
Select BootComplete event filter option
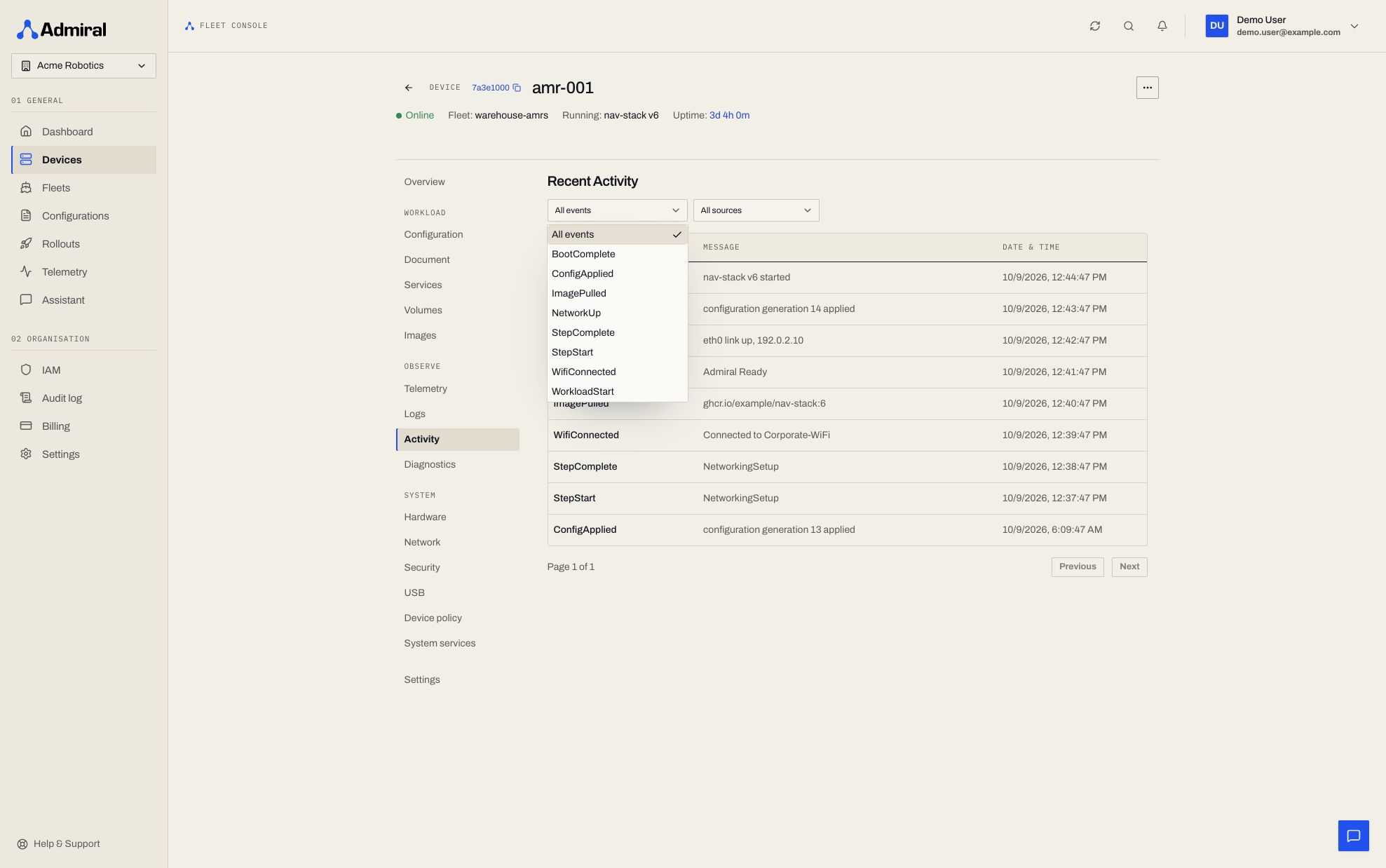pos(617,255)
